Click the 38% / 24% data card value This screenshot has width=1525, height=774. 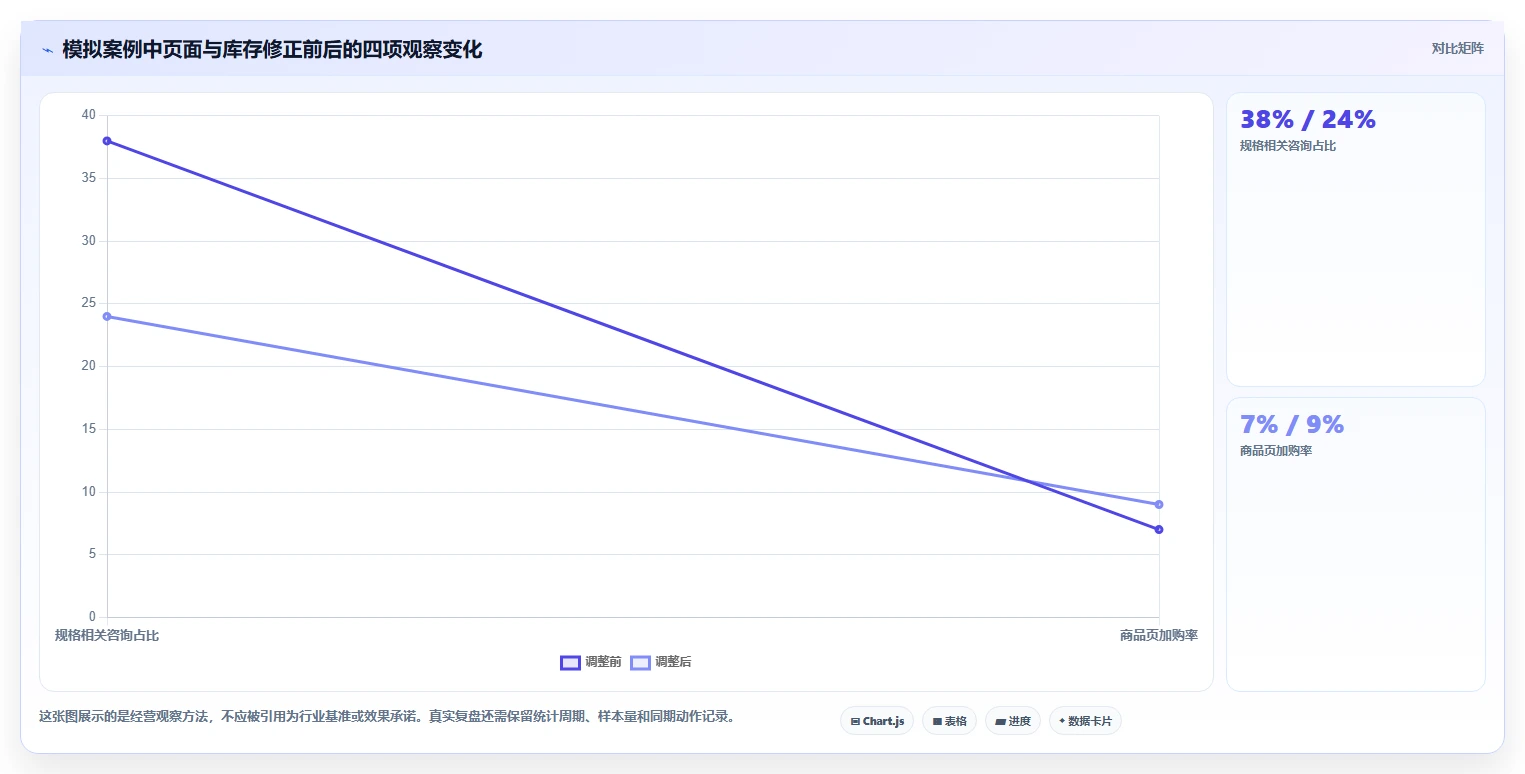(x=1308, y=120)
